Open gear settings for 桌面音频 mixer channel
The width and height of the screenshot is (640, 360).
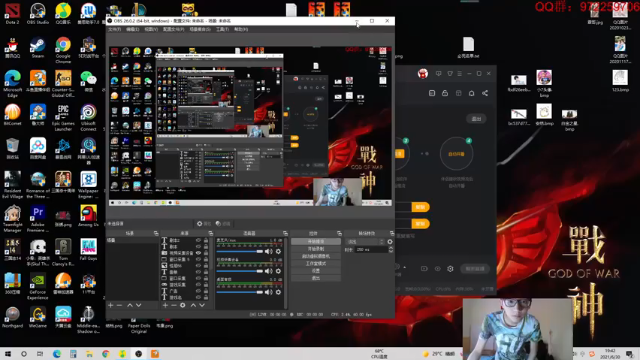click(x=278, y=292)
